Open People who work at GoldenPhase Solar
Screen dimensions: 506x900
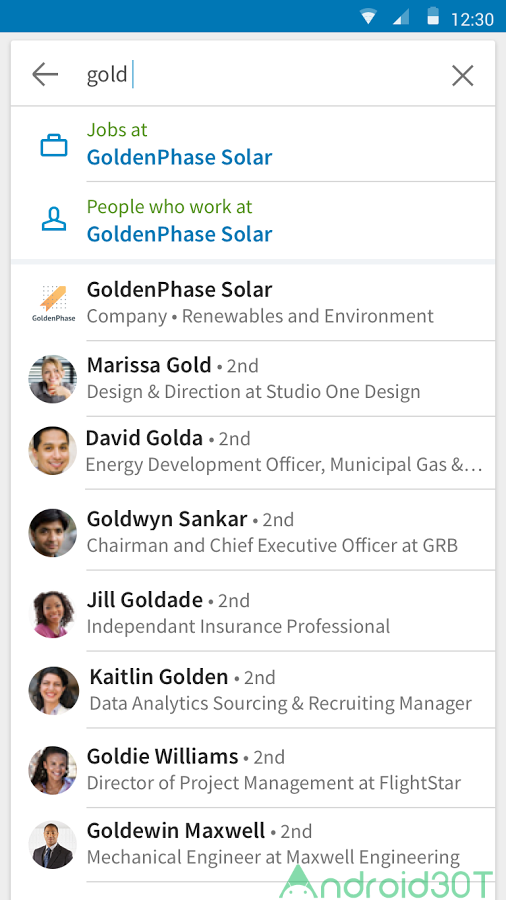pos(252,220)
